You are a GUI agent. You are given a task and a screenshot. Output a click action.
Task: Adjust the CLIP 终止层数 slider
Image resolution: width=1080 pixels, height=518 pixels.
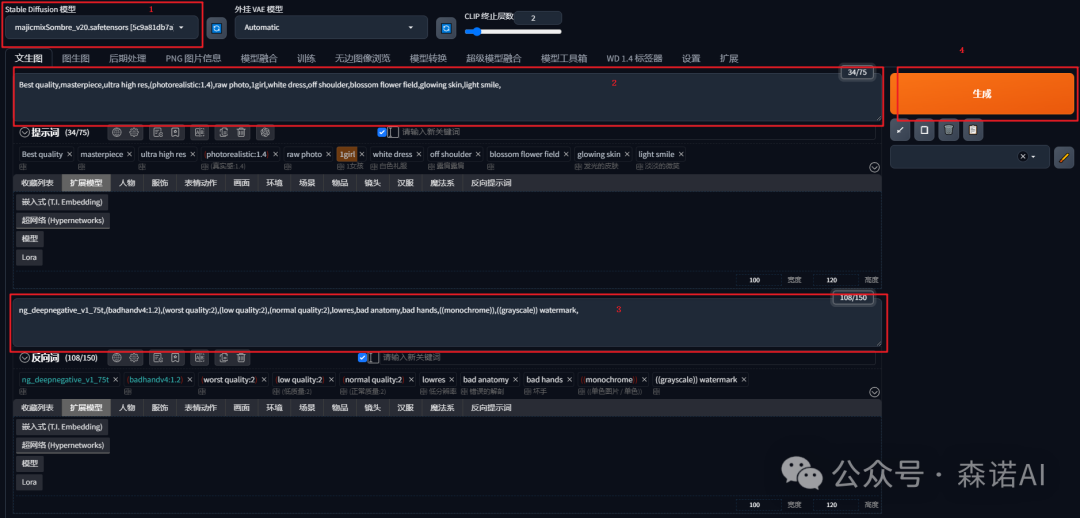click(513, 32)
